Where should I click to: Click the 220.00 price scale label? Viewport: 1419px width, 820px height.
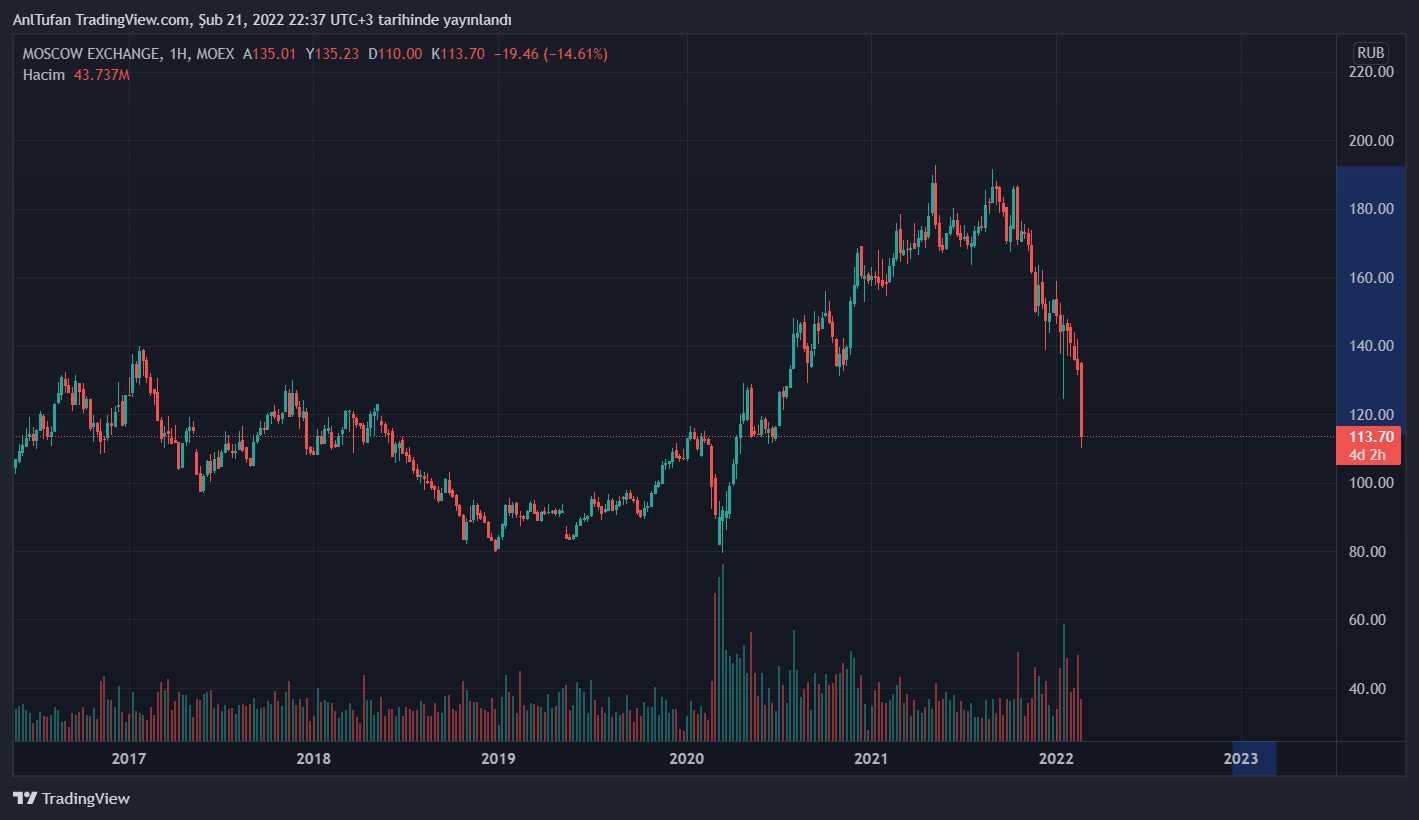point(1371,72)
